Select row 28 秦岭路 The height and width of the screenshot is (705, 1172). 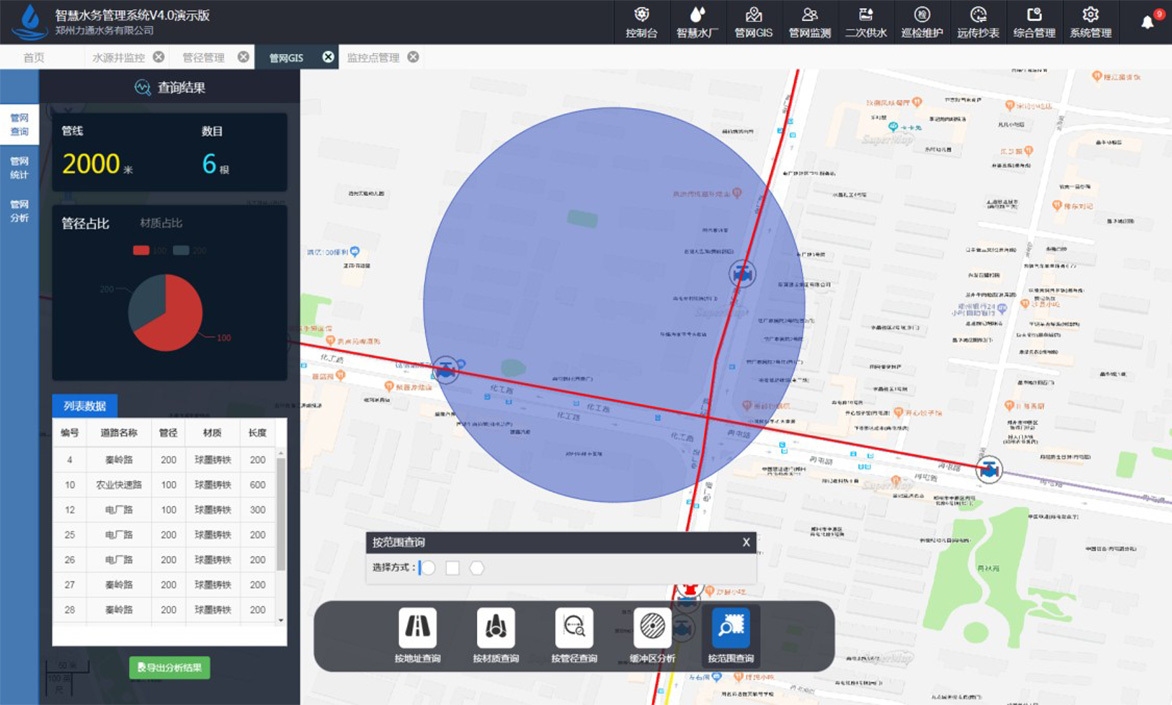point(164,609)
